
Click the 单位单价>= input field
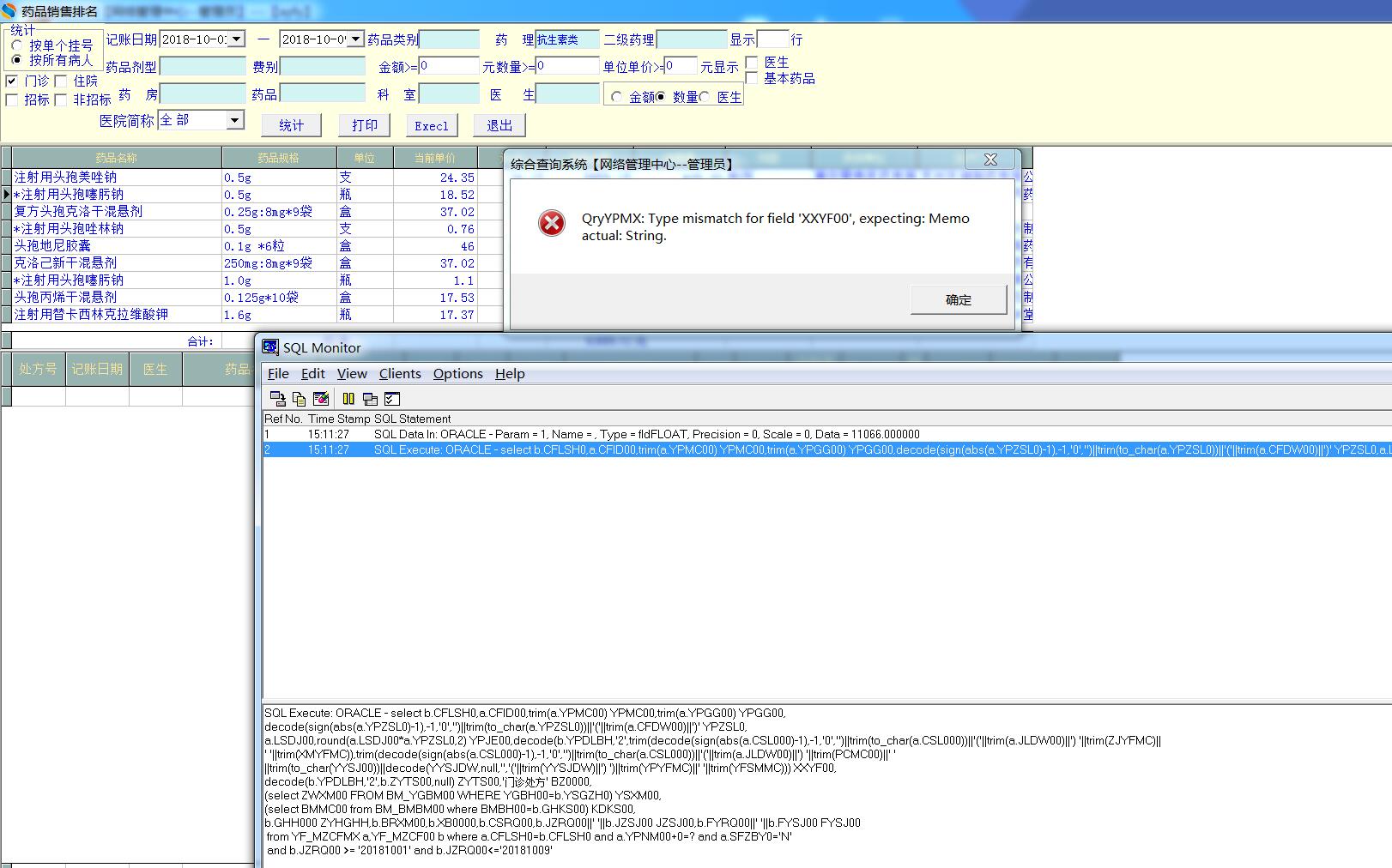680,66
